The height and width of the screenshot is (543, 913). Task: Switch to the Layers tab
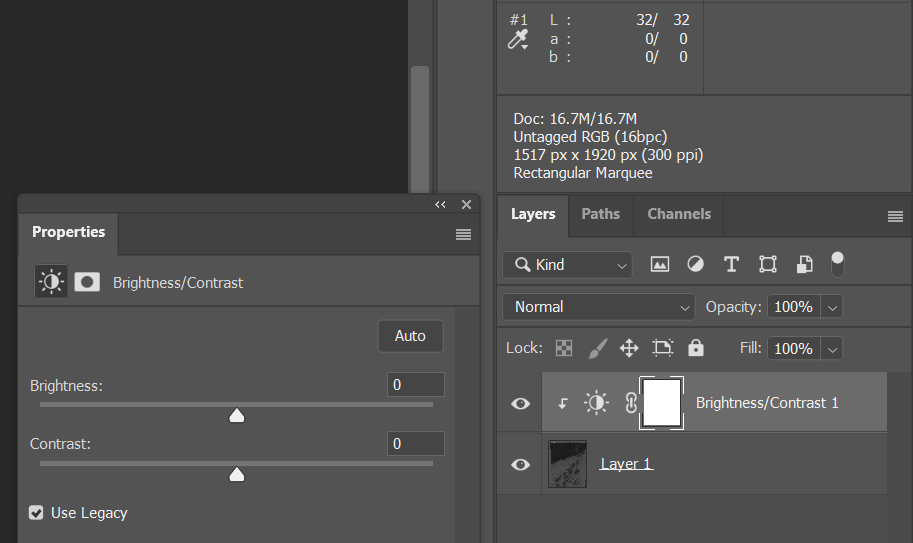click(x=533, y=214)
